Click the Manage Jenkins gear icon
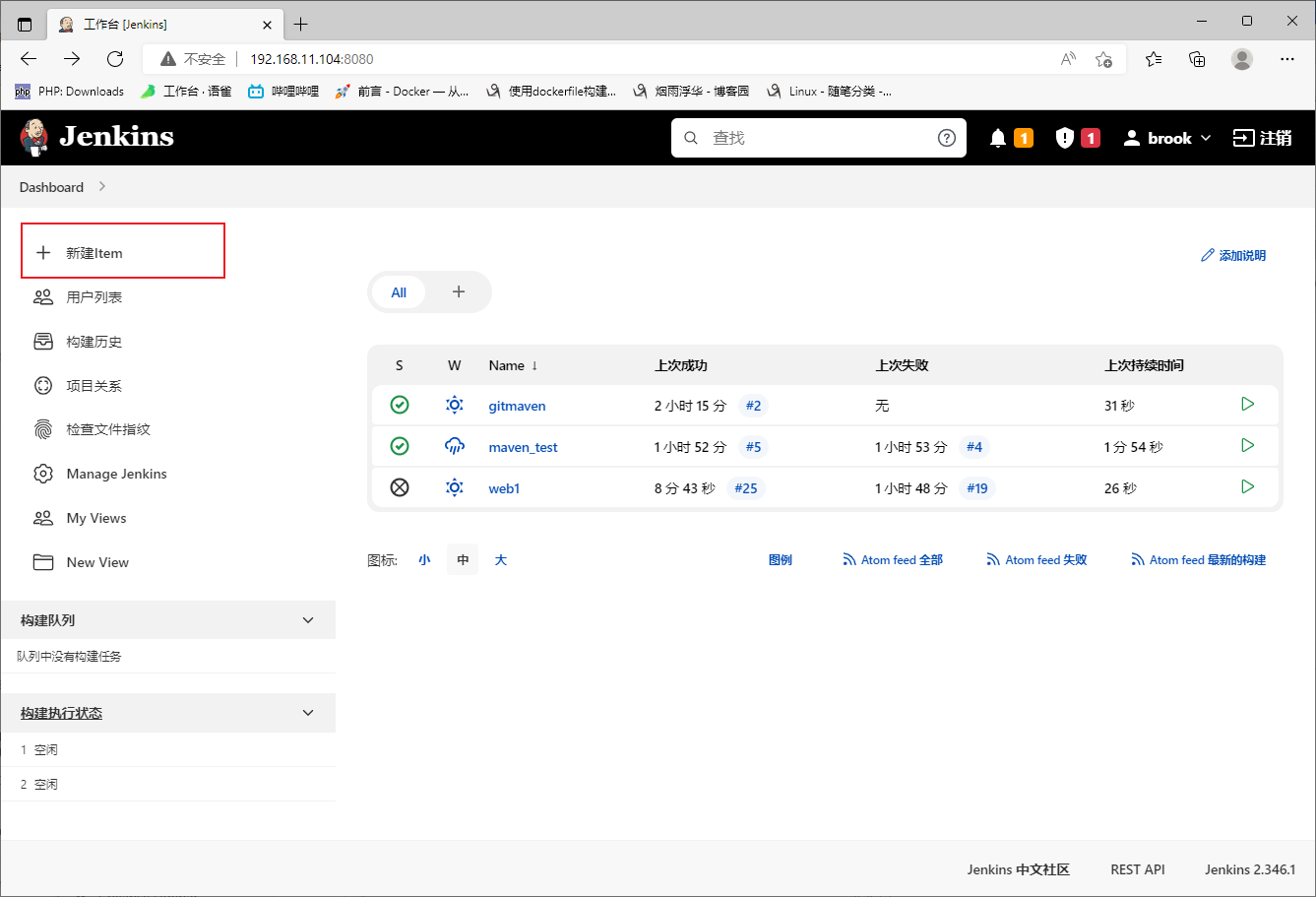 click(43, 474)
